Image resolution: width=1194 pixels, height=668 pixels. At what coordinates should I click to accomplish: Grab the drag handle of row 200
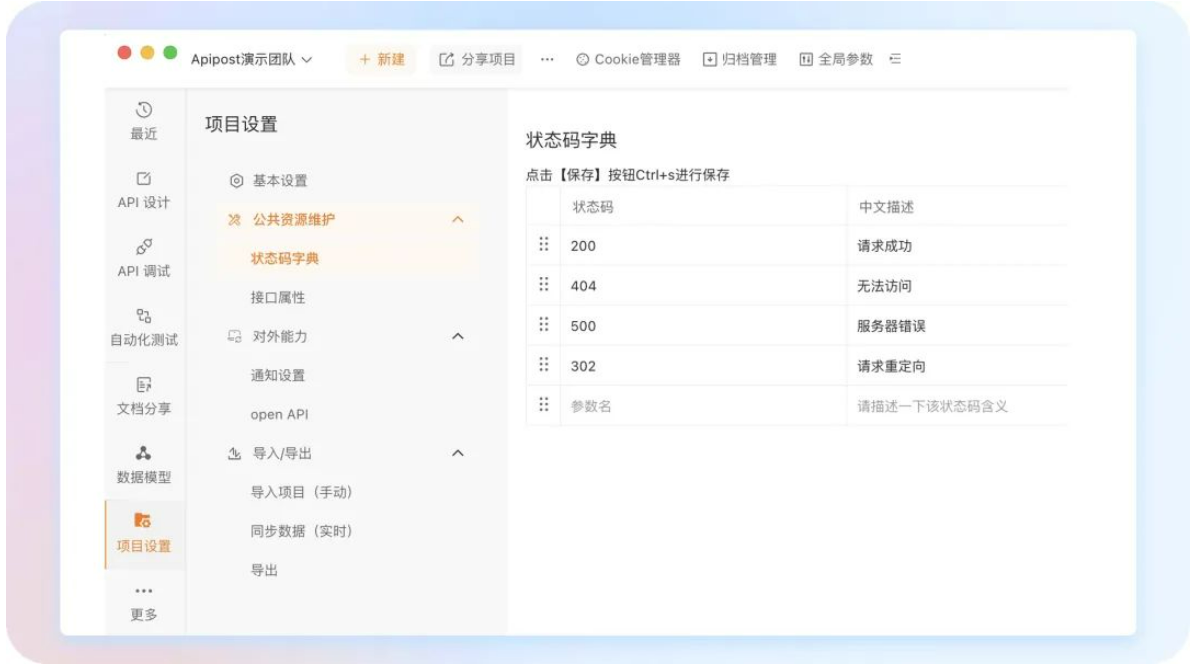(544, 245)
